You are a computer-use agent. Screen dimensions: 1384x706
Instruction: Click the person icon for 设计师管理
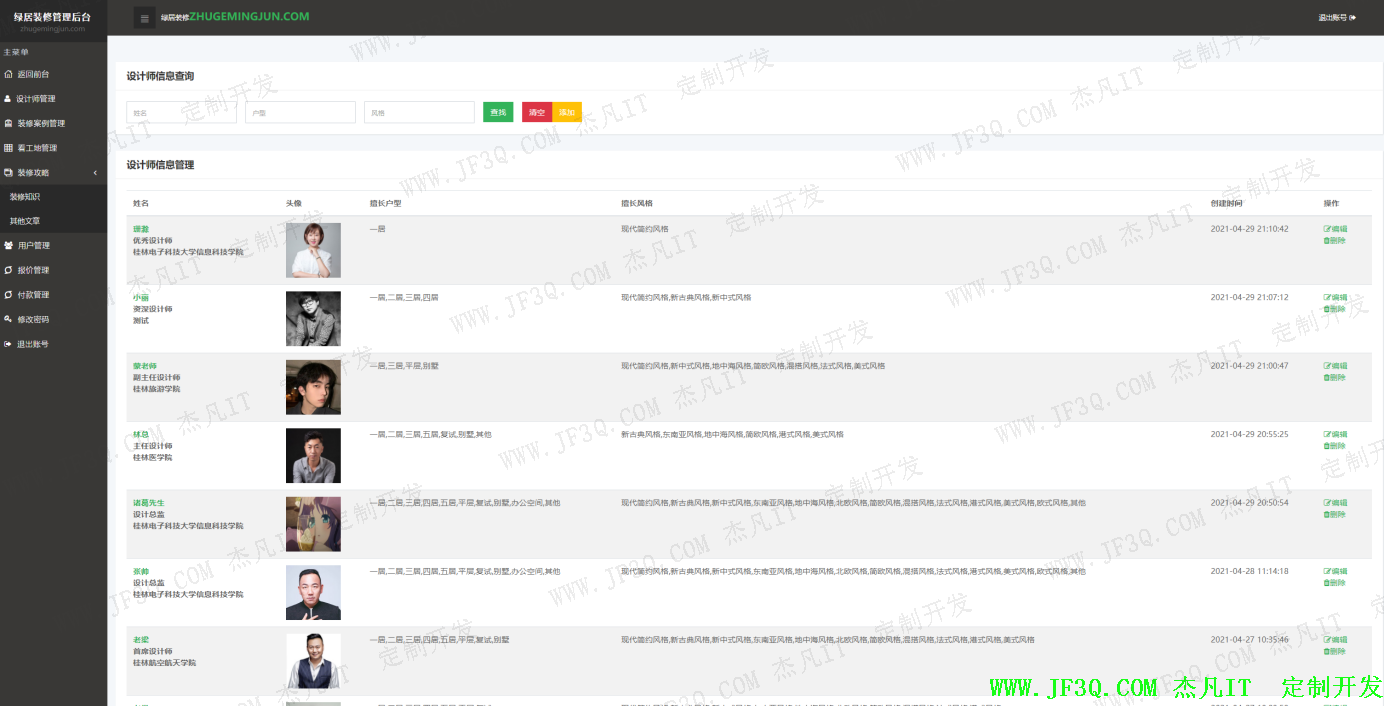pos(9,99)
